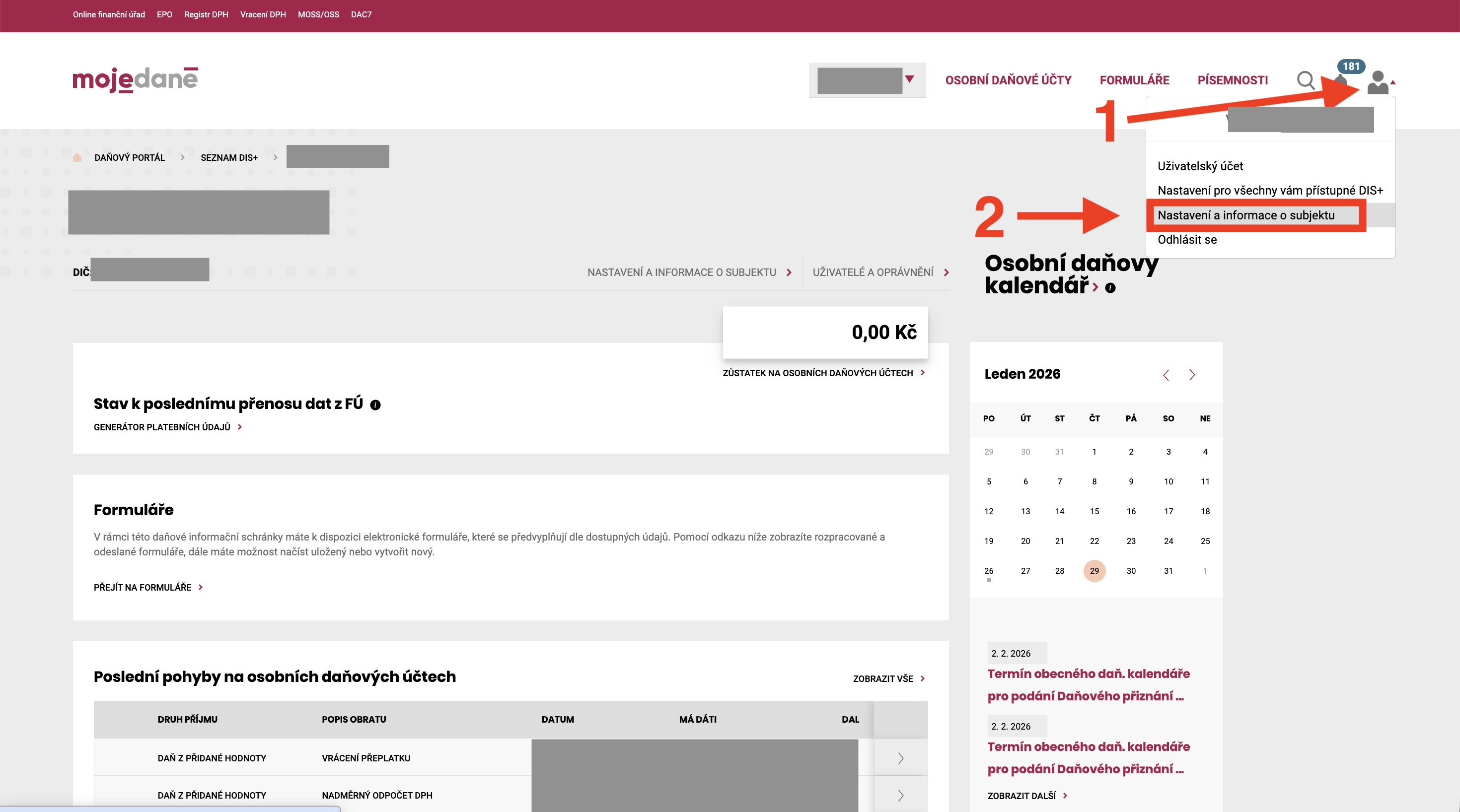This screenshot has width=1460, height=812.
Task: Select Nastavení a informace o subjektu menu item
Action: coord(1246,215)
